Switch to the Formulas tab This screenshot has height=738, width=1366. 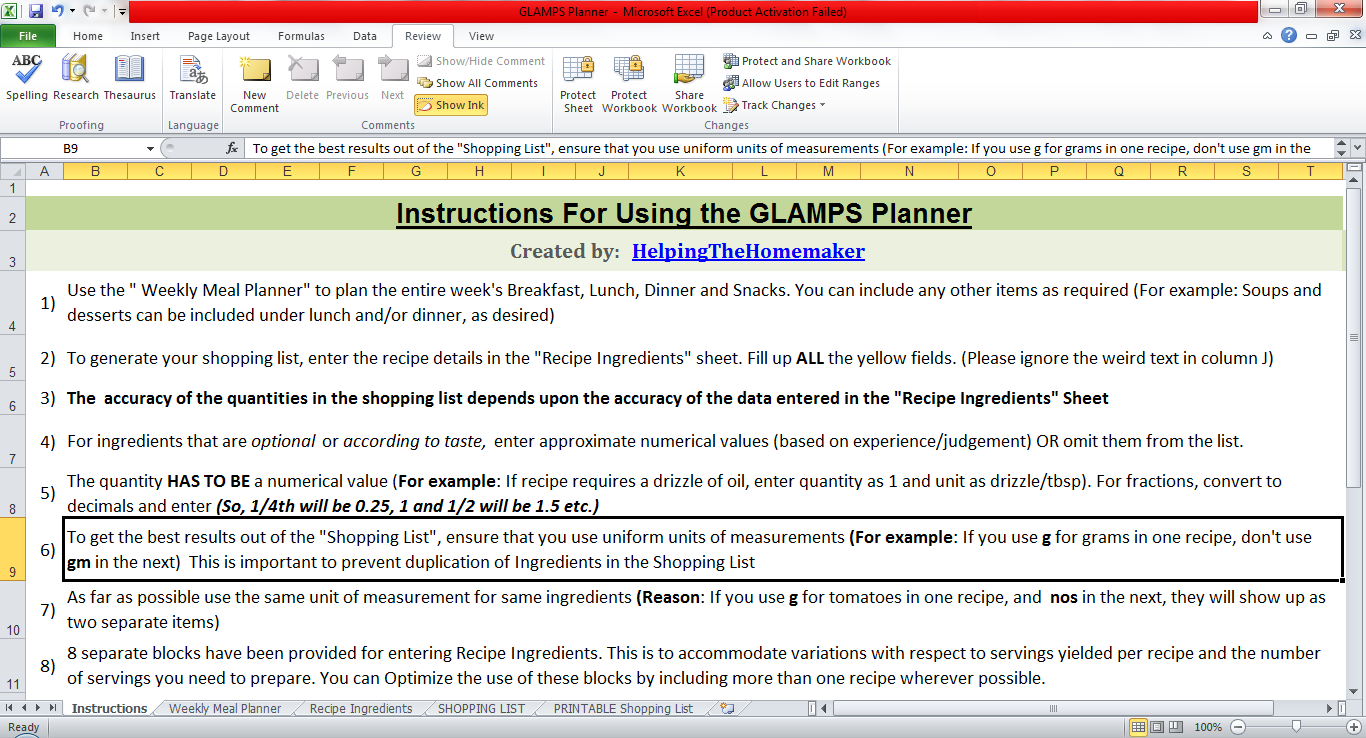pos(301,36)
